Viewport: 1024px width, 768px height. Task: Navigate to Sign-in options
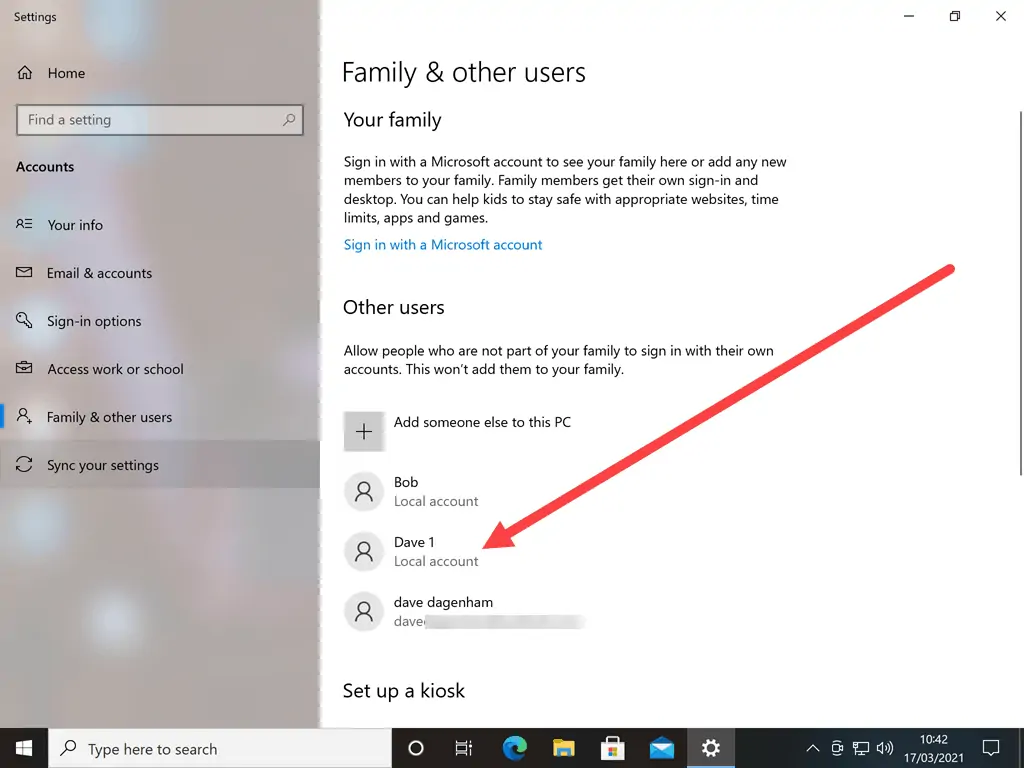(94, 321)
